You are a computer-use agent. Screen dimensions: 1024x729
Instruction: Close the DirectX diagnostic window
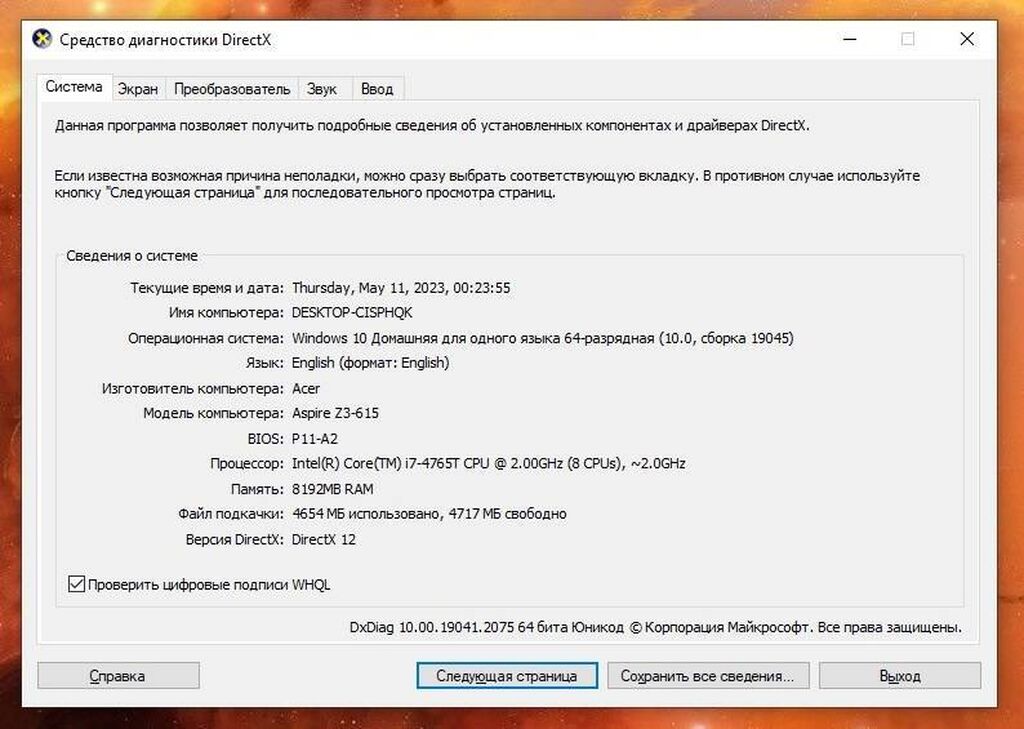(x=967, y=40)
